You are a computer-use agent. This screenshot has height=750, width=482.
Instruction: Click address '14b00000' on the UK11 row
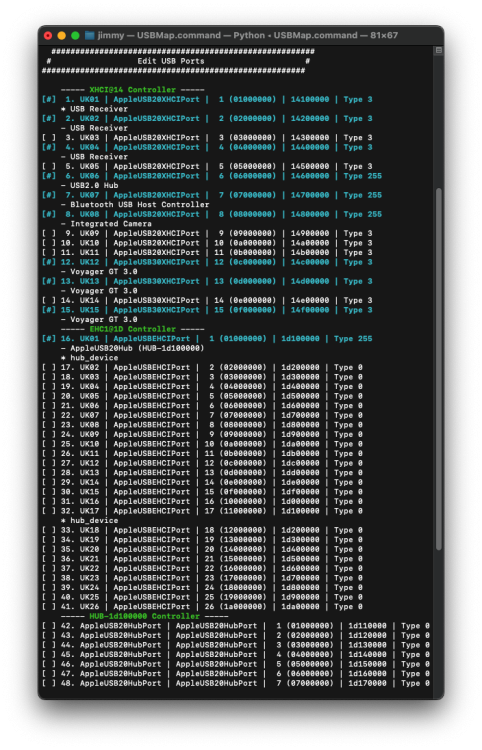[x=310, y=253]
